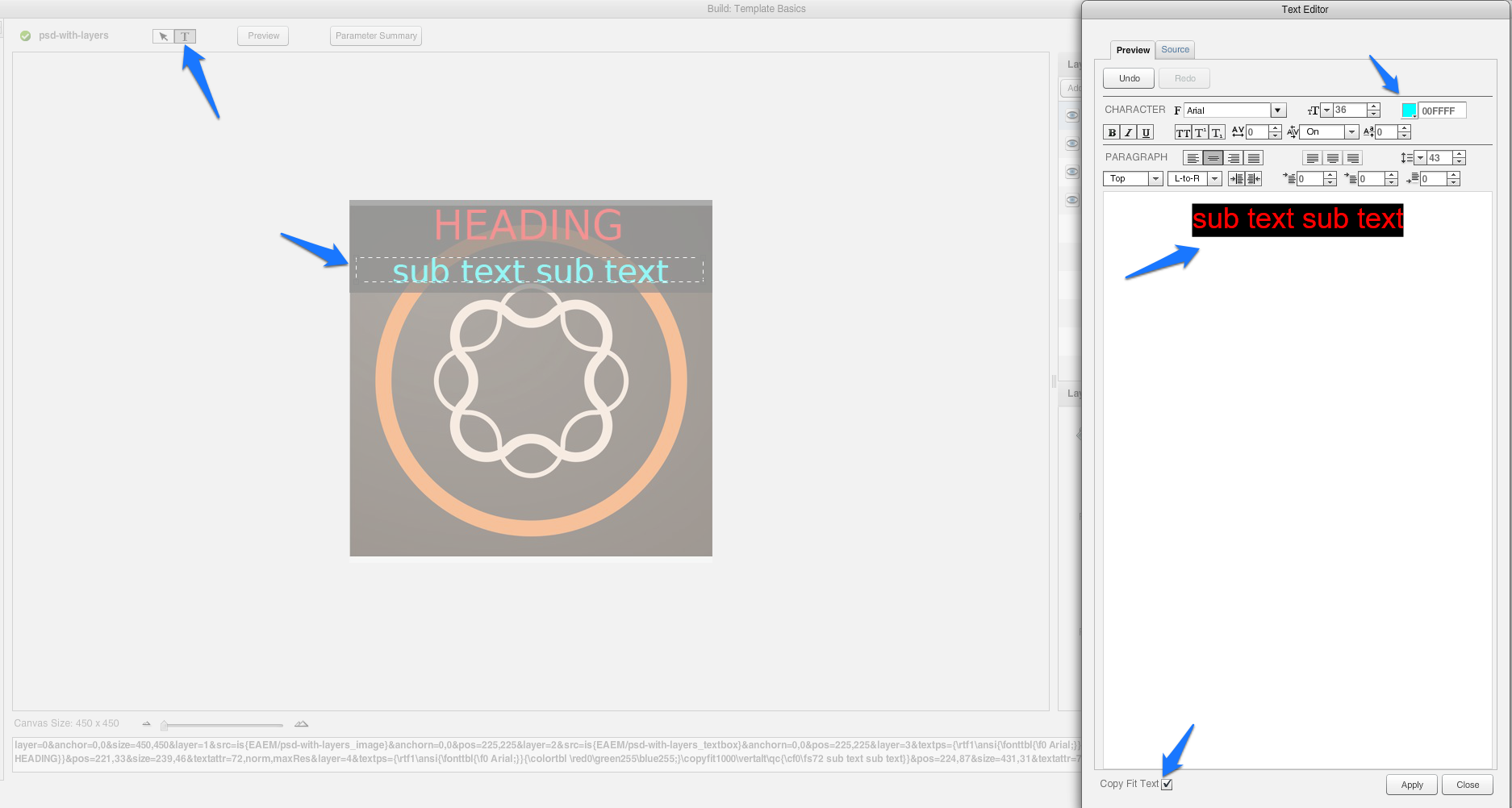Apply subscript formatting to the text

click(x=1218, y=133)
